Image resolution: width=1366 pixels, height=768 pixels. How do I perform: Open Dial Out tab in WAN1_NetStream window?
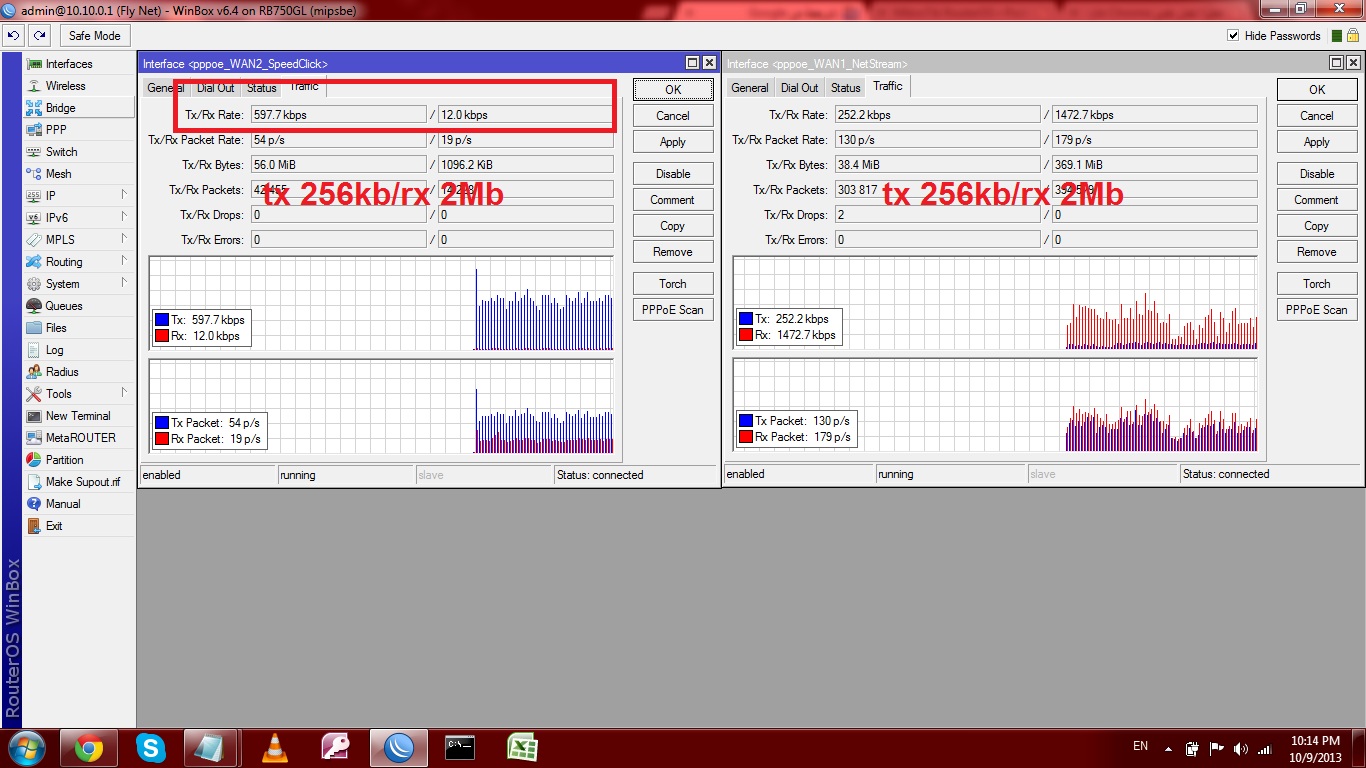click(x=800, y=88)
